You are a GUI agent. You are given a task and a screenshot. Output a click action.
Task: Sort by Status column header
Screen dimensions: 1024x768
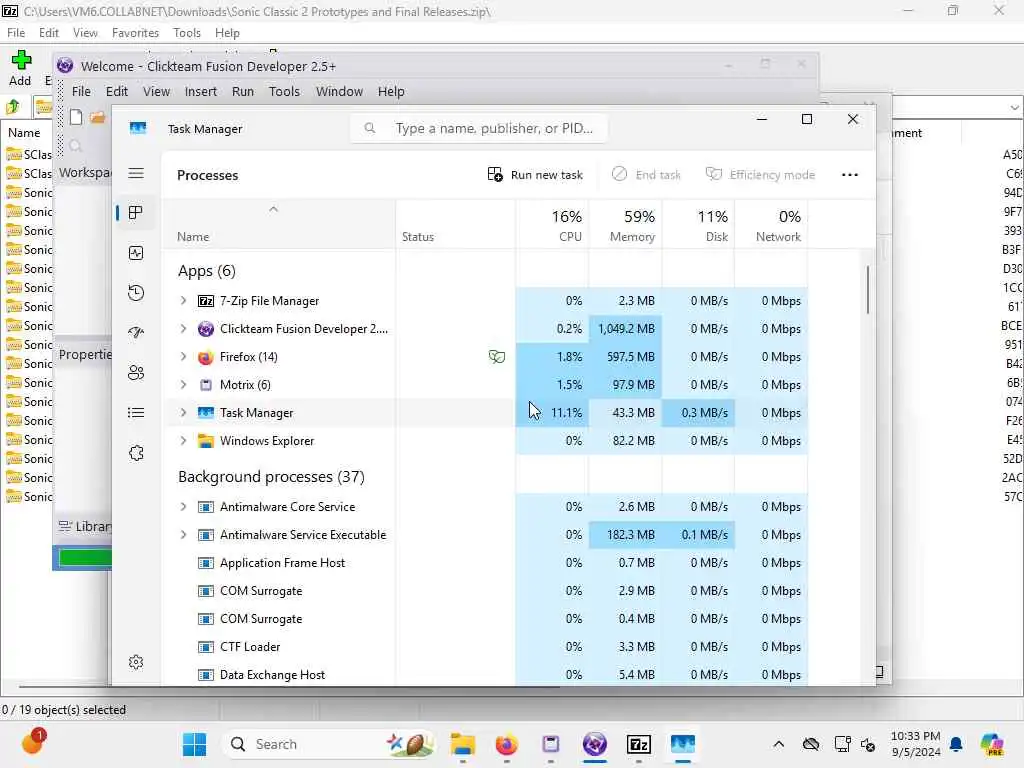455,225
